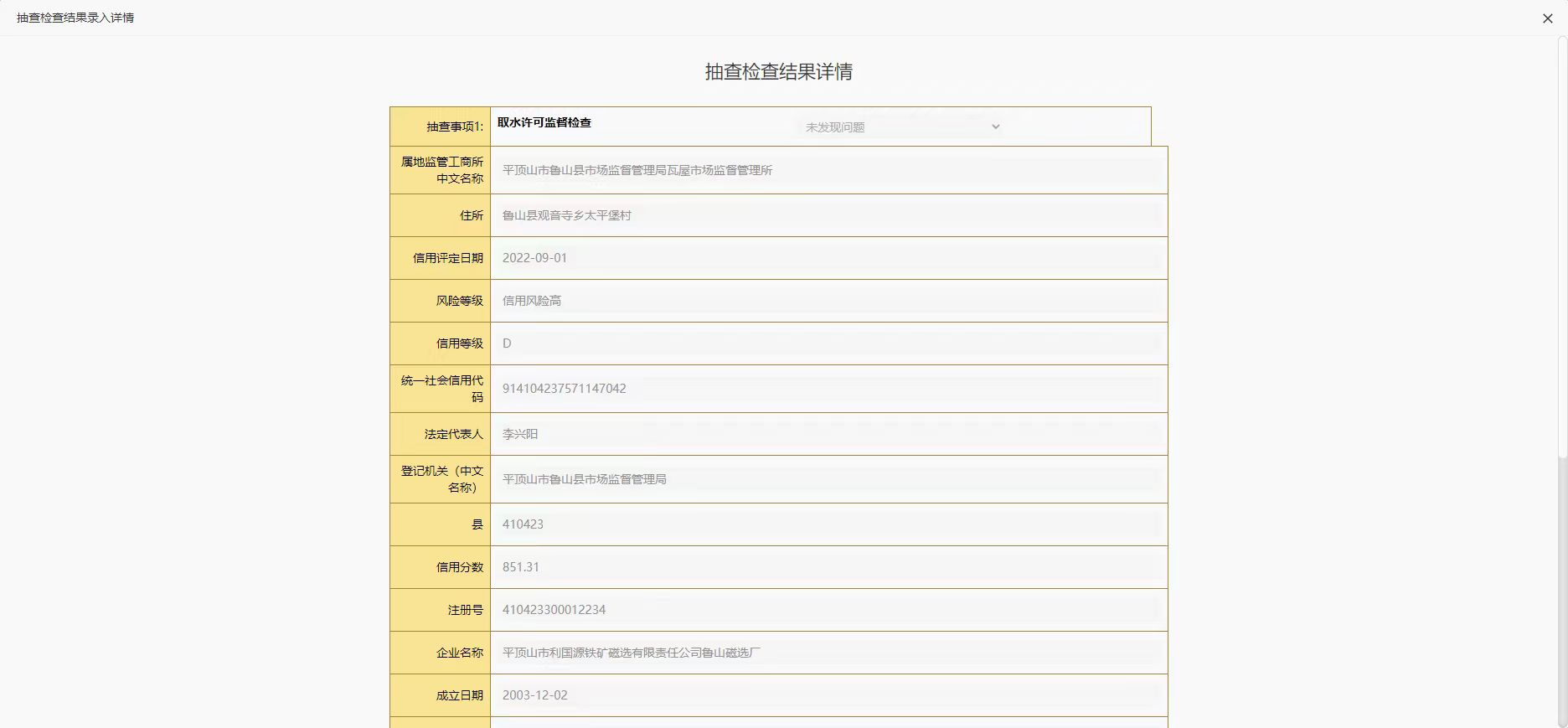Viewport: 1568px width, 728px height.
Task: Close the 抽查检查结果录入详情 dialog
Action: 1547,18
